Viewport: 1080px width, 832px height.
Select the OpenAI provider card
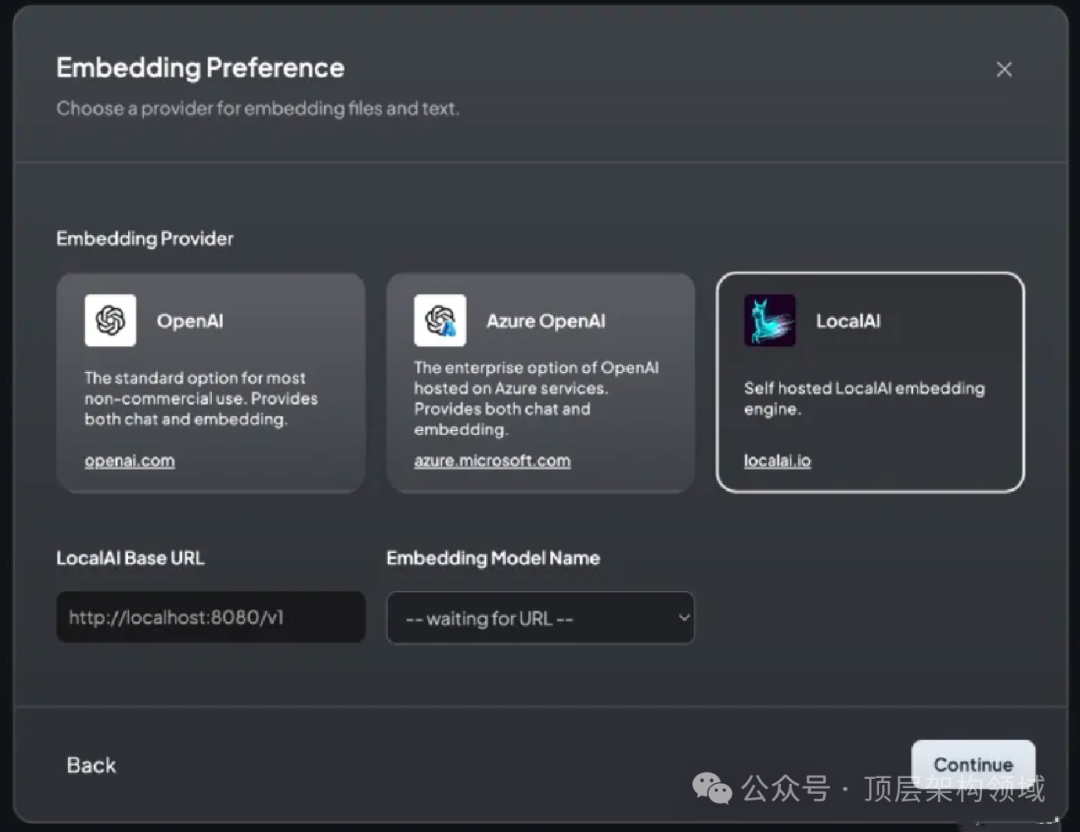click(x=211, y=383)
